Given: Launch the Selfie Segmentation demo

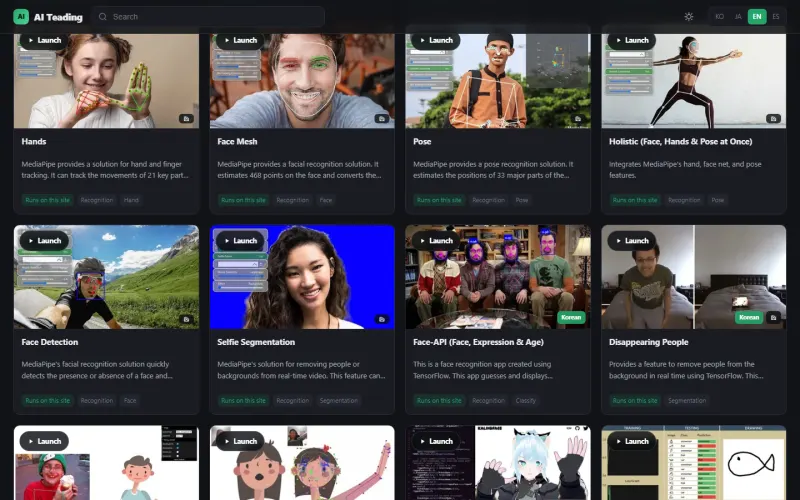Looking at the screenshot, I should (240, 240).
